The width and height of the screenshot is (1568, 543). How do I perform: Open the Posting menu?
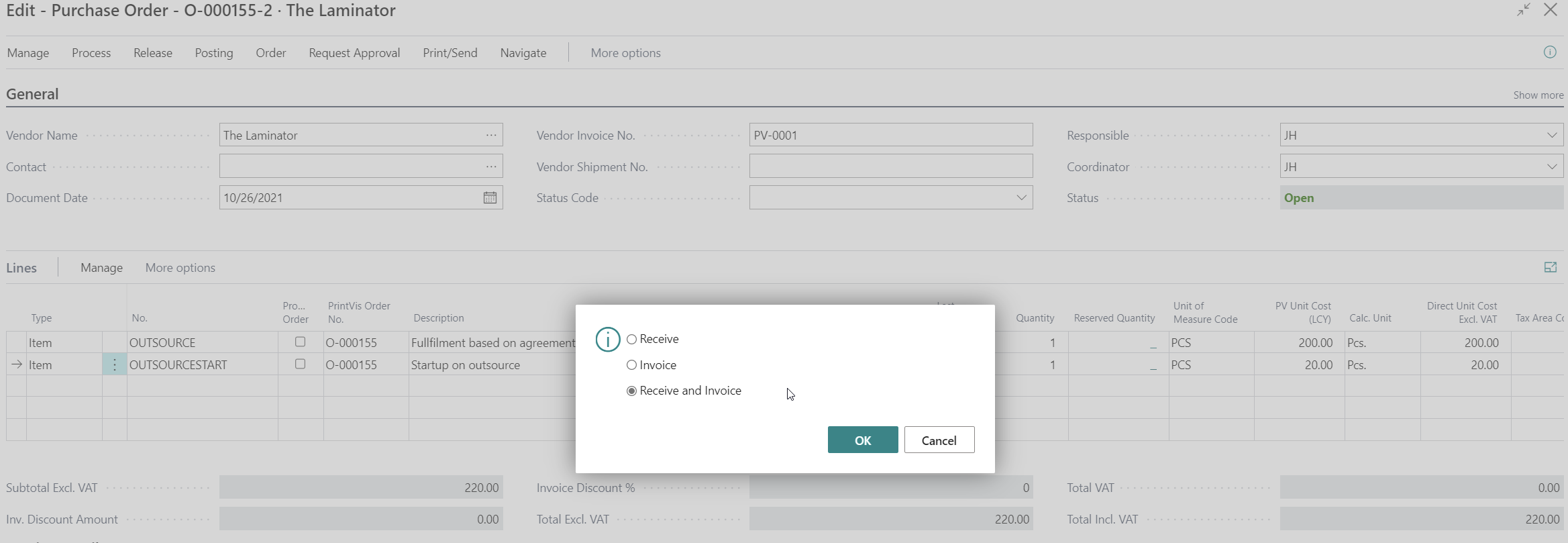click(214, 53)
